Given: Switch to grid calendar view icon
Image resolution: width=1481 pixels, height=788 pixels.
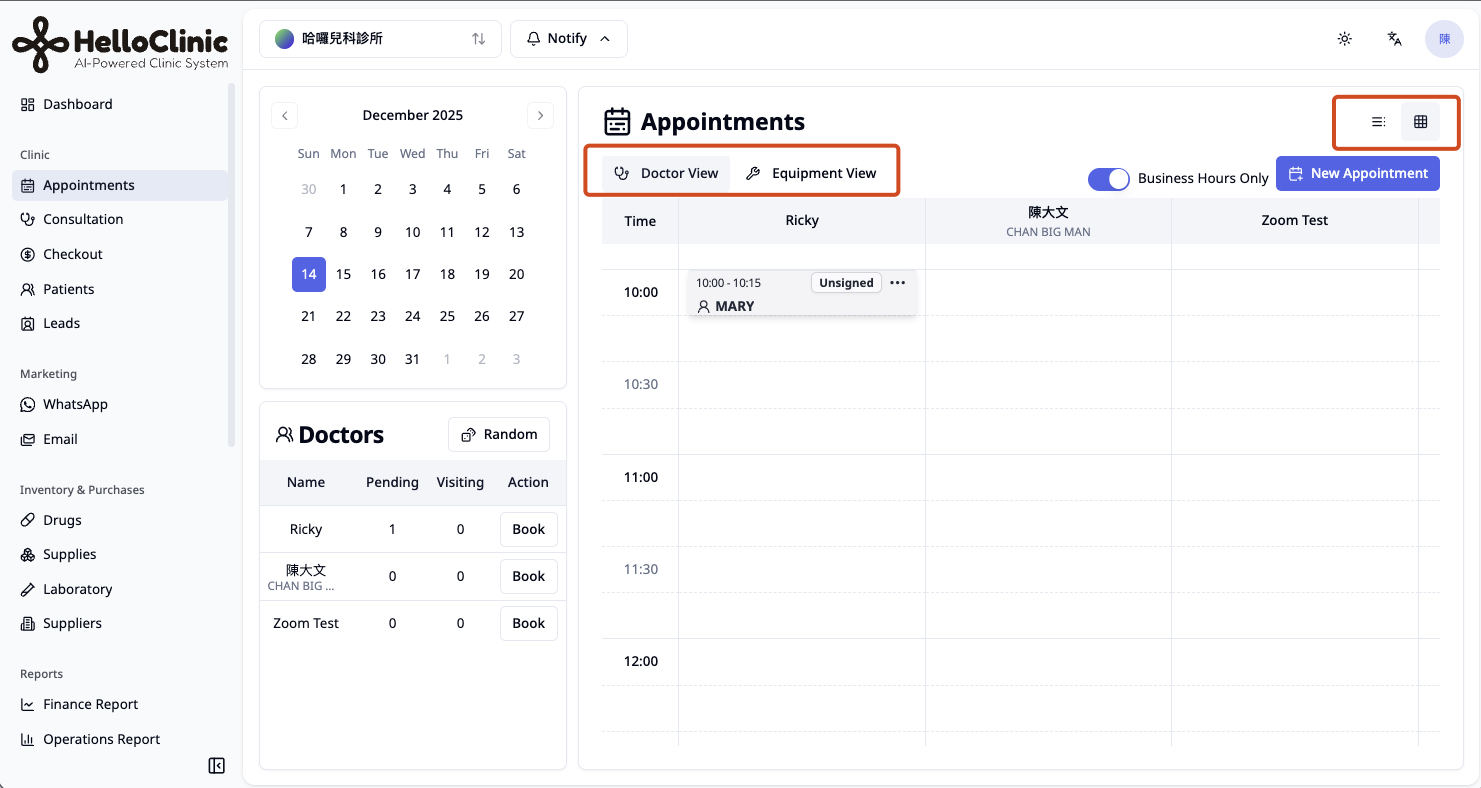Looking at the screenshot, I should coord(1420,122).
